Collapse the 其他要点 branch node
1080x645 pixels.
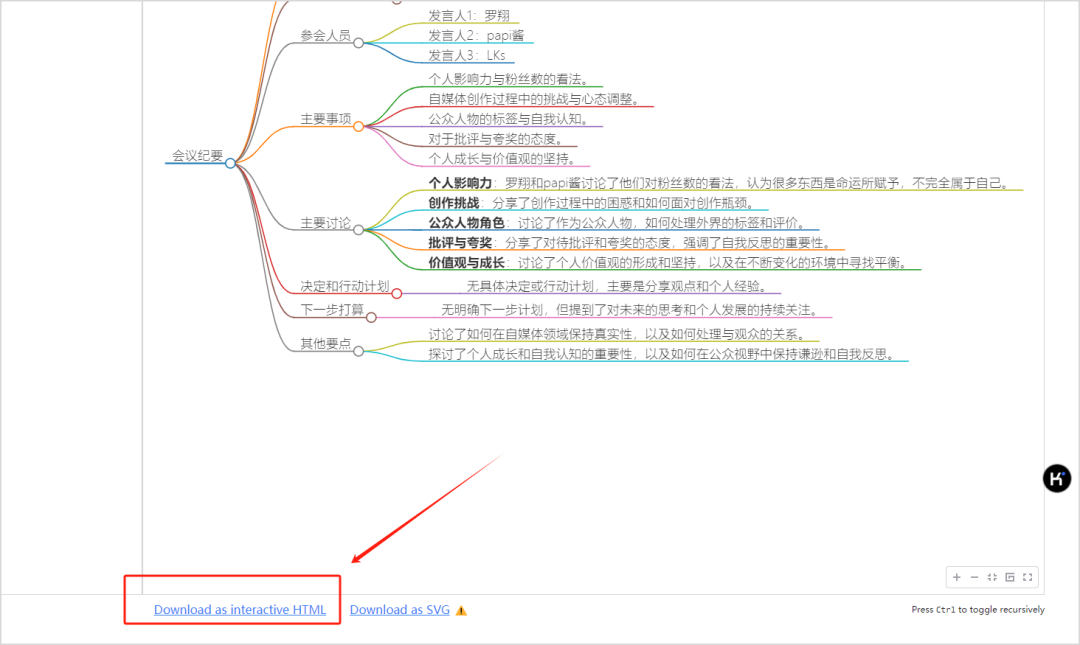[359, 351]
